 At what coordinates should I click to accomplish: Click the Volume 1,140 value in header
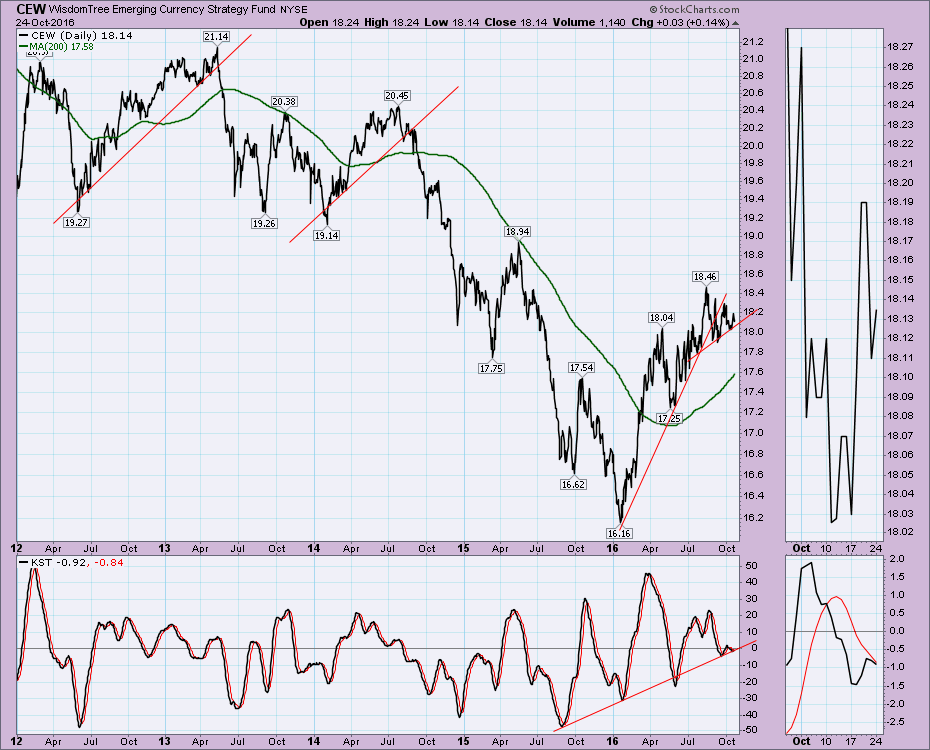589,23
